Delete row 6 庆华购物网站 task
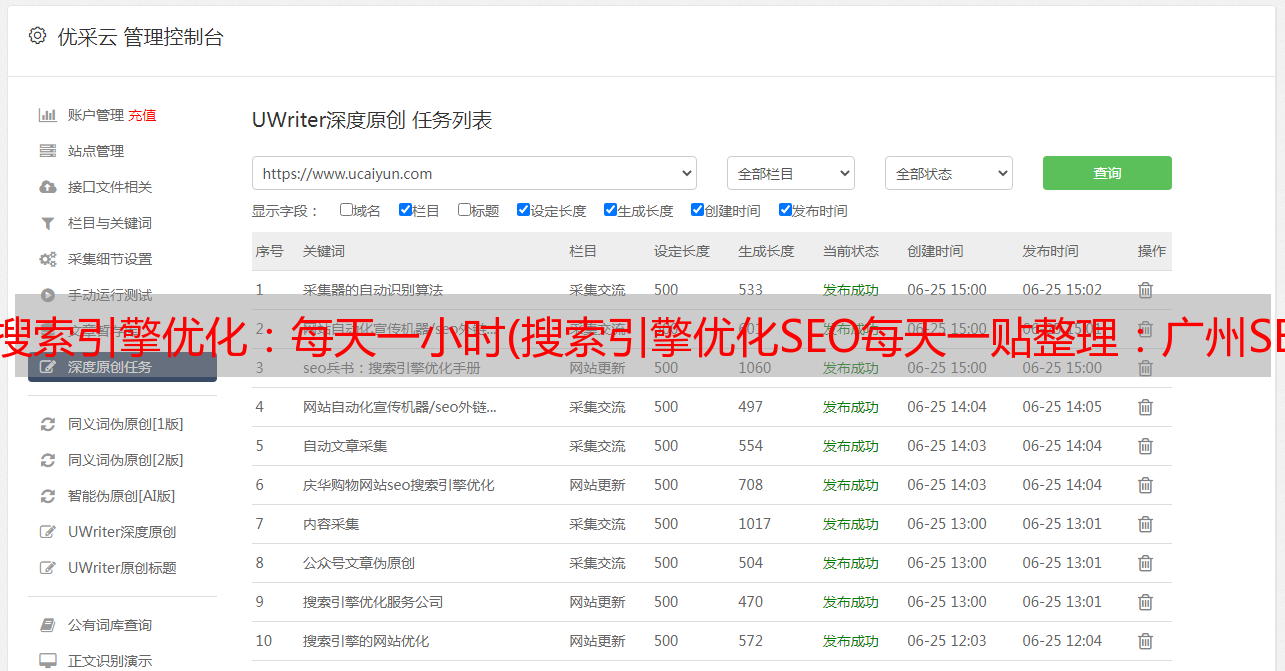The height and width of the screenshot is (671, 1285). (x=1145, y=485)
